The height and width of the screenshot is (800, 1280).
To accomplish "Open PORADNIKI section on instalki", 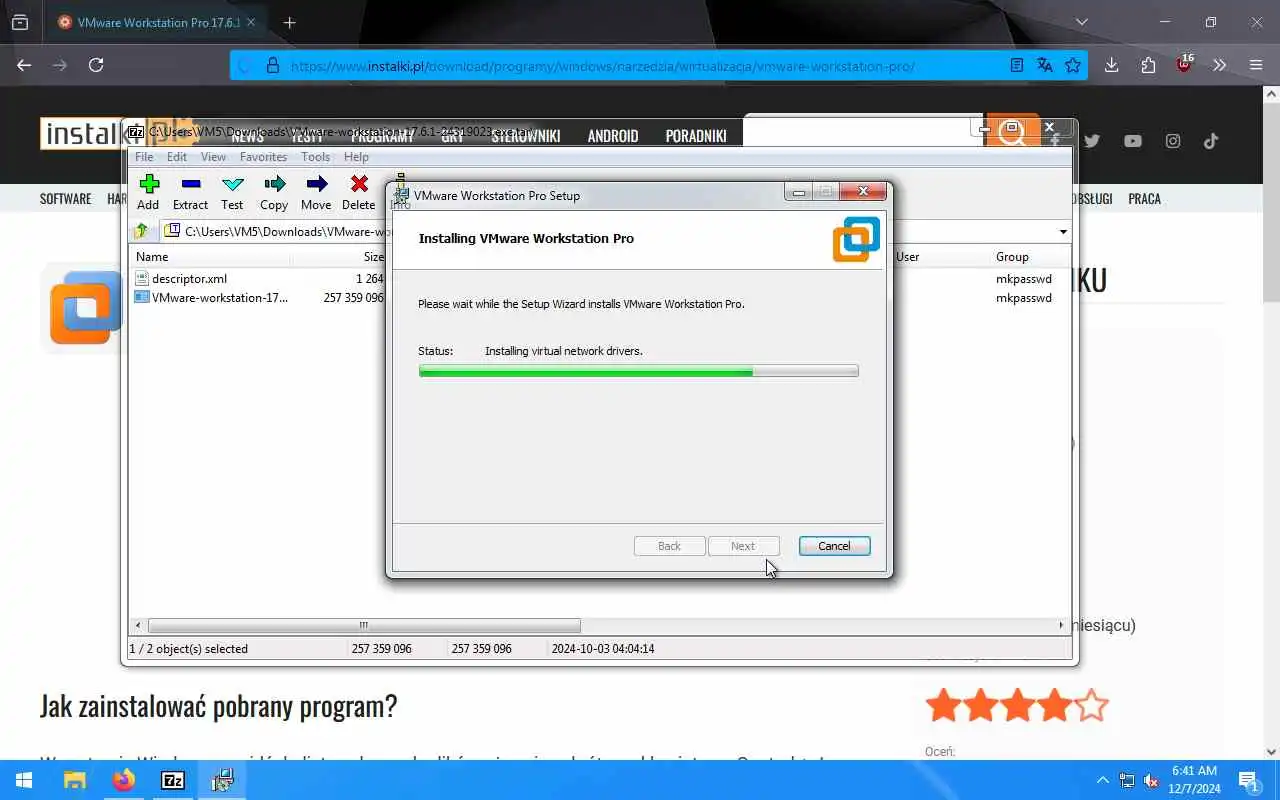I will [x=696, y=136].
